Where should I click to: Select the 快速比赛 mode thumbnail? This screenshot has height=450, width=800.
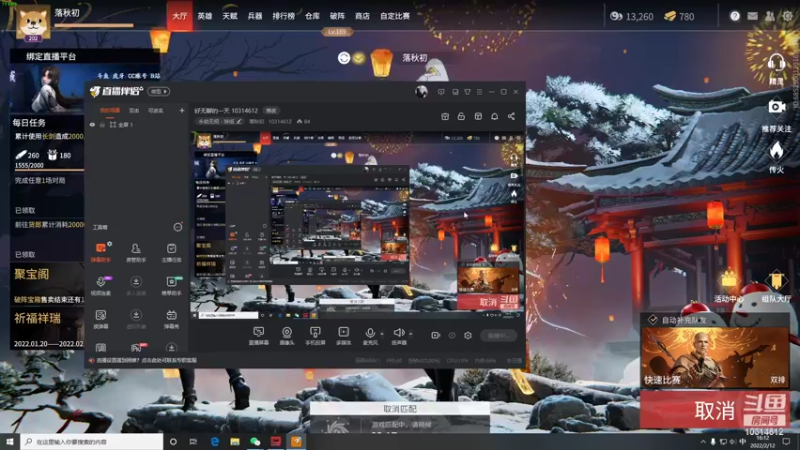(715, 357)
